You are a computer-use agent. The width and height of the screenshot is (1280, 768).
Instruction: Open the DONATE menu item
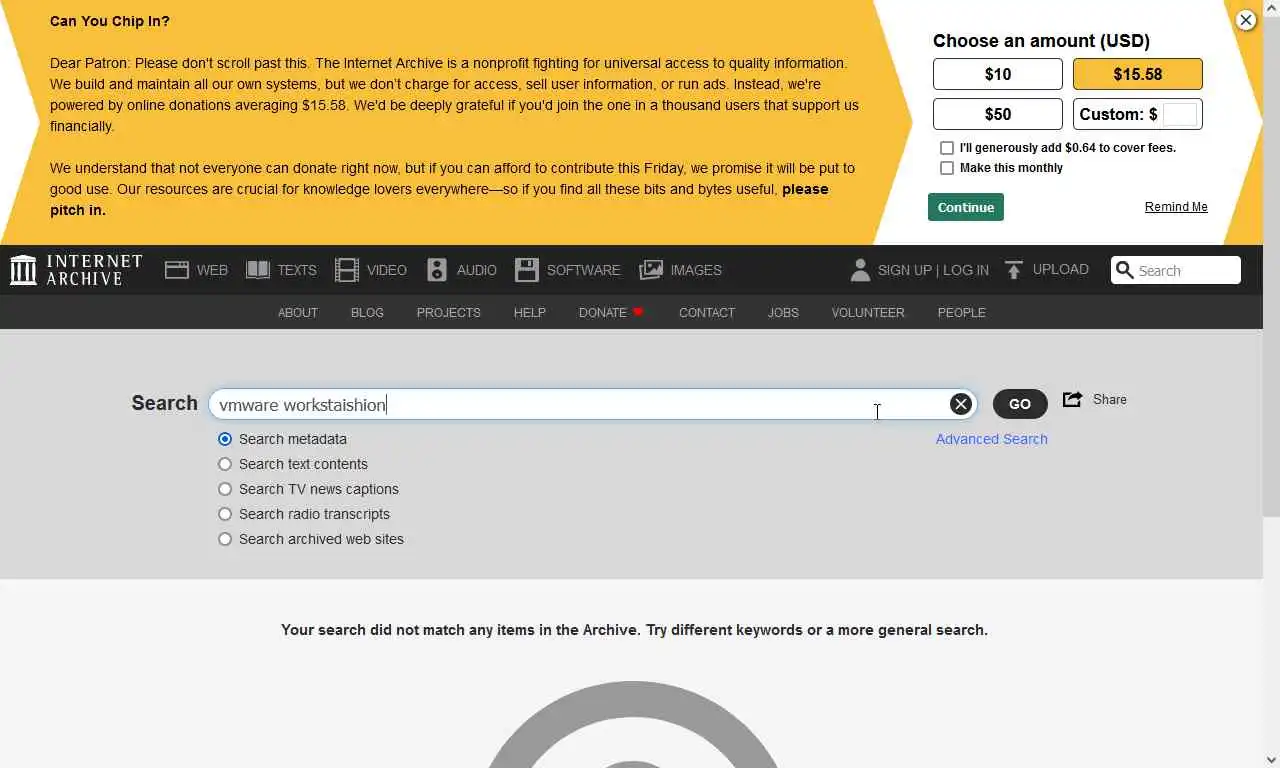[603, 312]
